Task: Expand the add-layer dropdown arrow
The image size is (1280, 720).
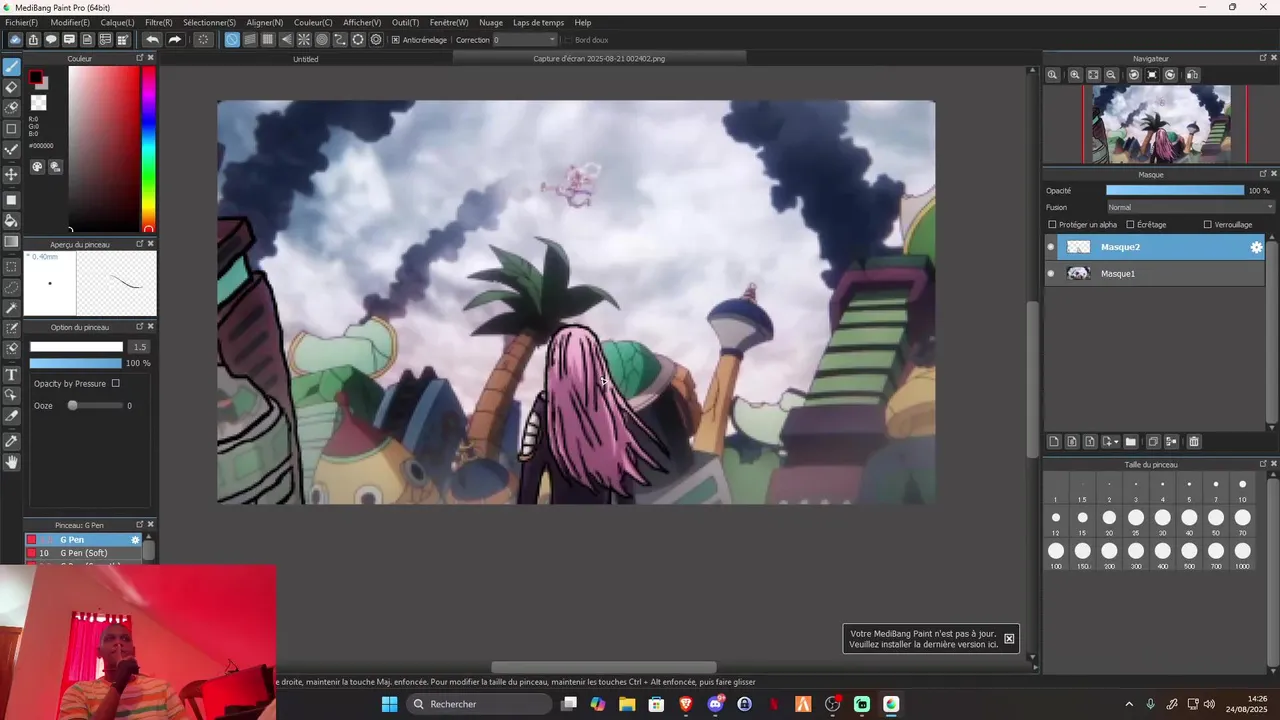Action: (1116, 442)
